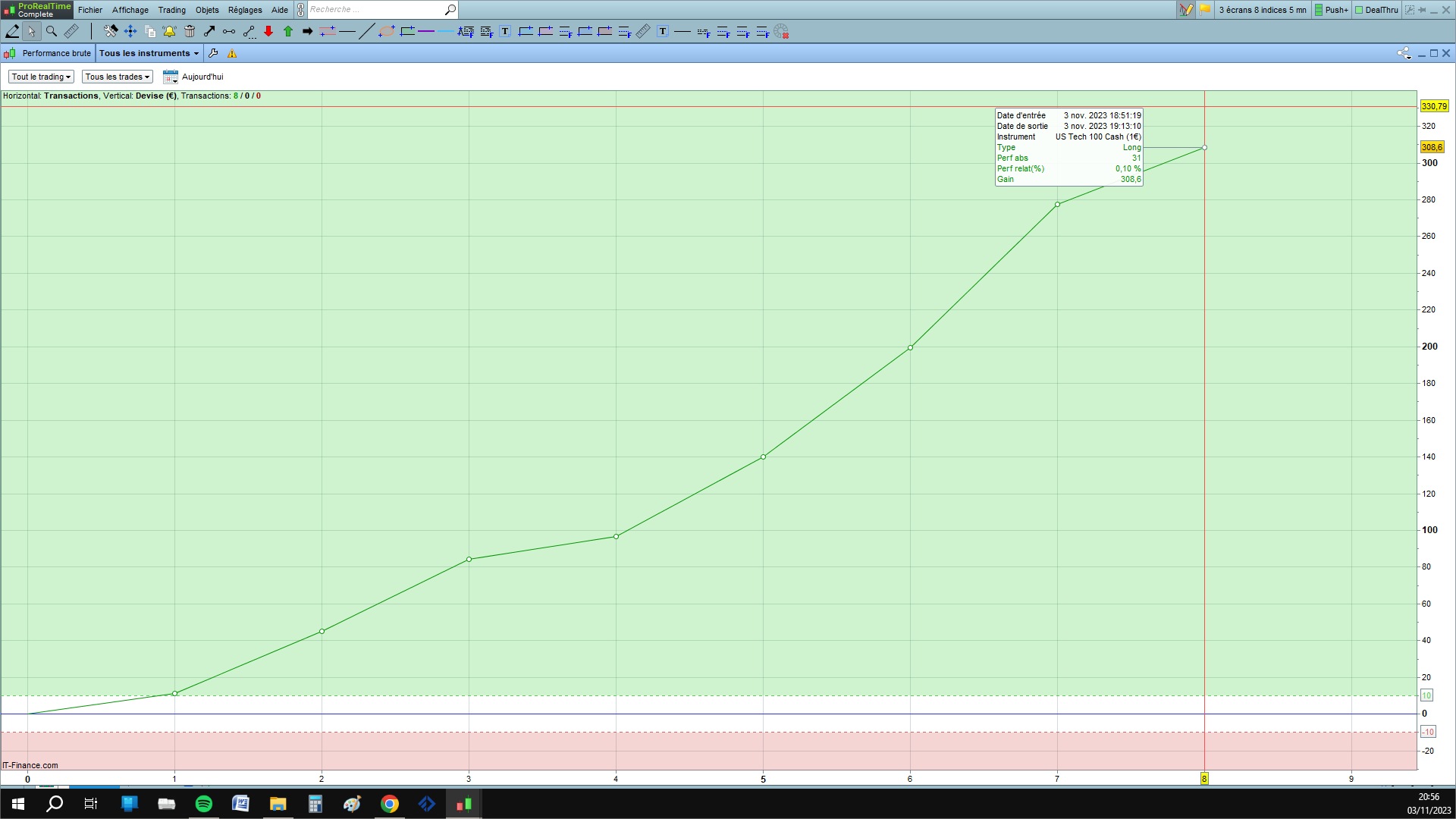Toggle the Push+ indicator
1456x819 pixels.
click(x=1332, y=10)
